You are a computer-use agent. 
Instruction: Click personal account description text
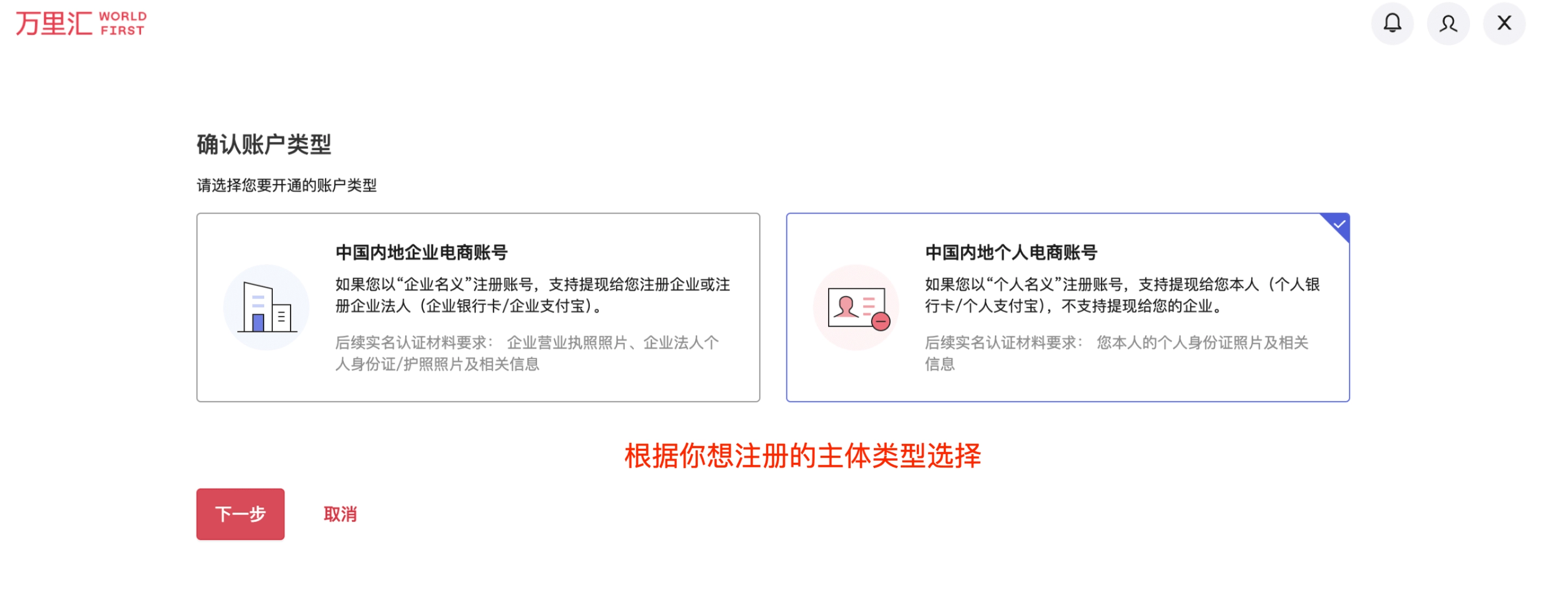coord(1122,295)
